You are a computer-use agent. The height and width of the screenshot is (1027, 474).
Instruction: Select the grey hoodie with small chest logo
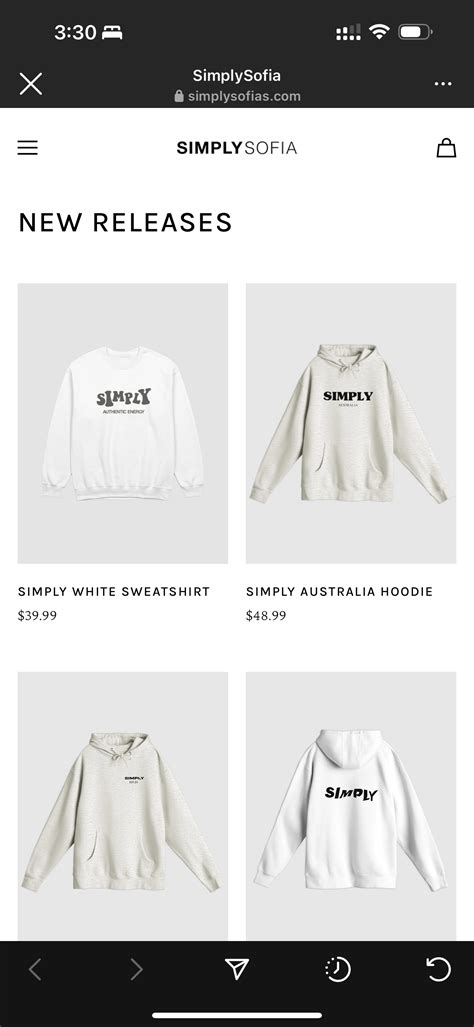[x=122, y=806]
